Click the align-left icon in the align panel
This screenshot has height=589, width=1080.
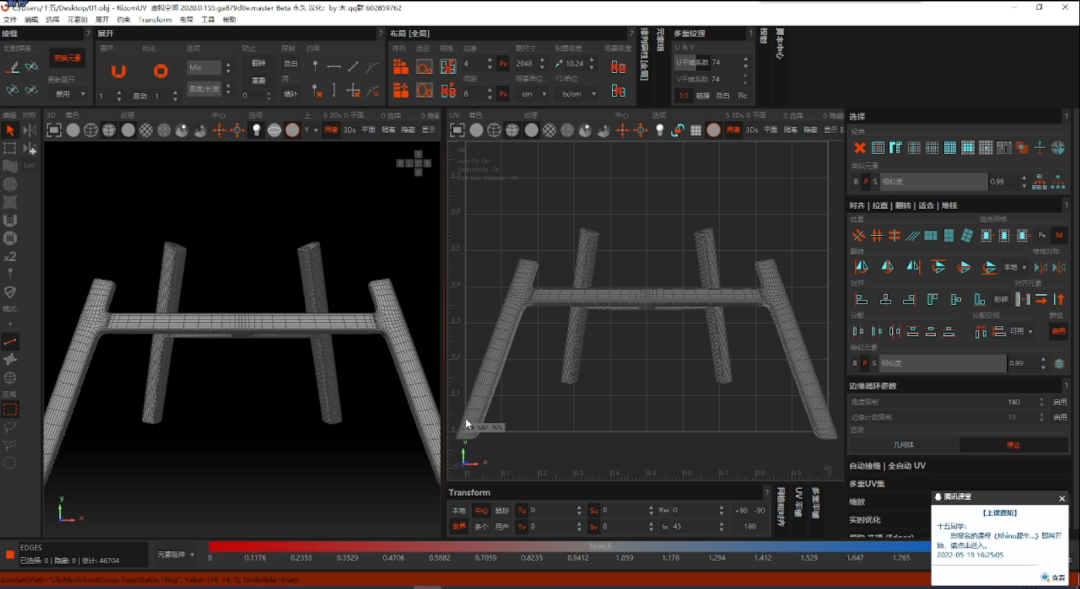tap(861, 299)
